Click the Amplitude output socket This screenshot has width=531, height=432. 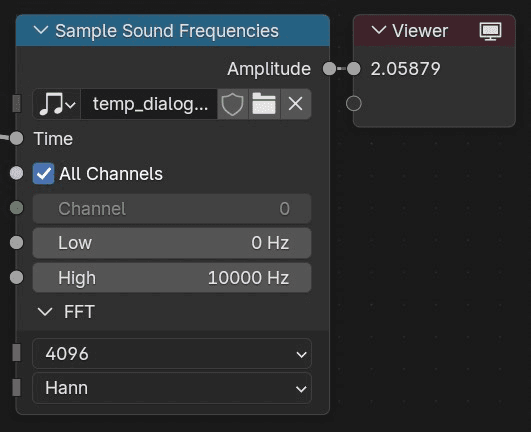pyautogui.click(x=329, y=69)
